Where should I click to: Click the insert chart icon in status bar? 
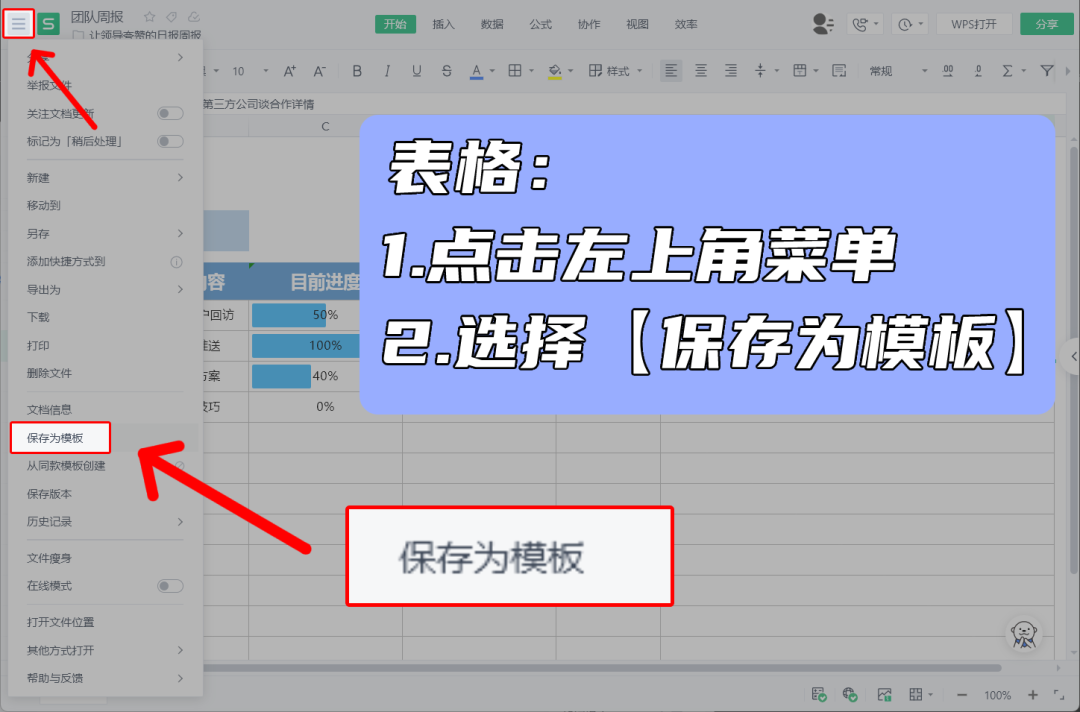click(x=884, y=694)
